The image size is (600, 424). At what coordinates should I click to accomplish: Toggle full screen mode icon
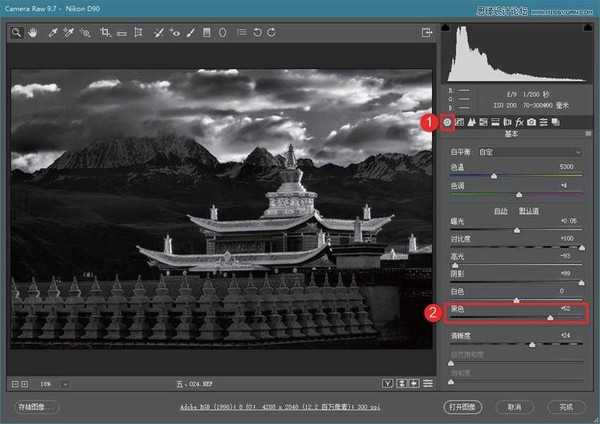[x=427, y=33]
